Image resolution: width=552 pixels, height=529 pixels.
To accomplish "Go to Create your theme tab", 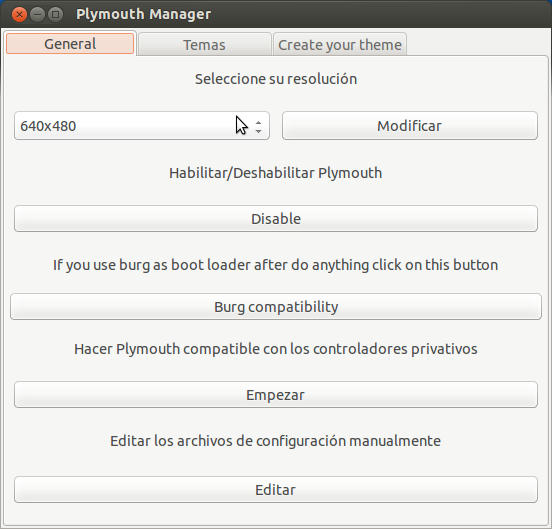I will coord(340,44).
